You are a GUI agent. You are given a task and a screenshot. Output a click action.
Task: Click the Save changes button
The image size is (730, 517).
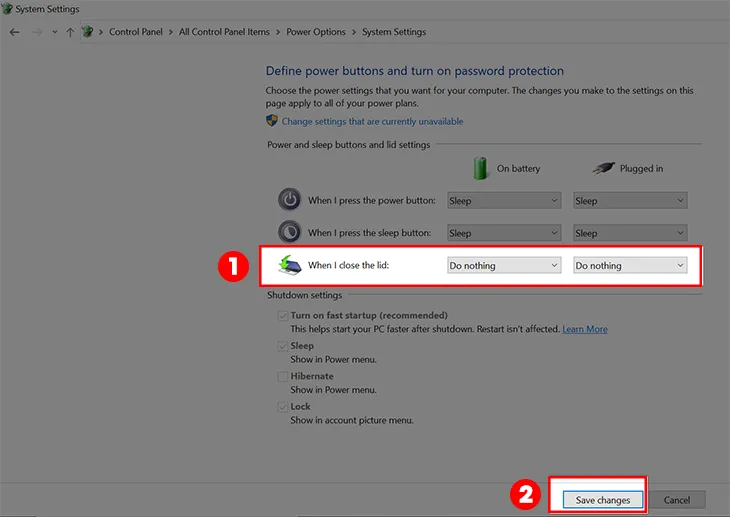[602, 500]
